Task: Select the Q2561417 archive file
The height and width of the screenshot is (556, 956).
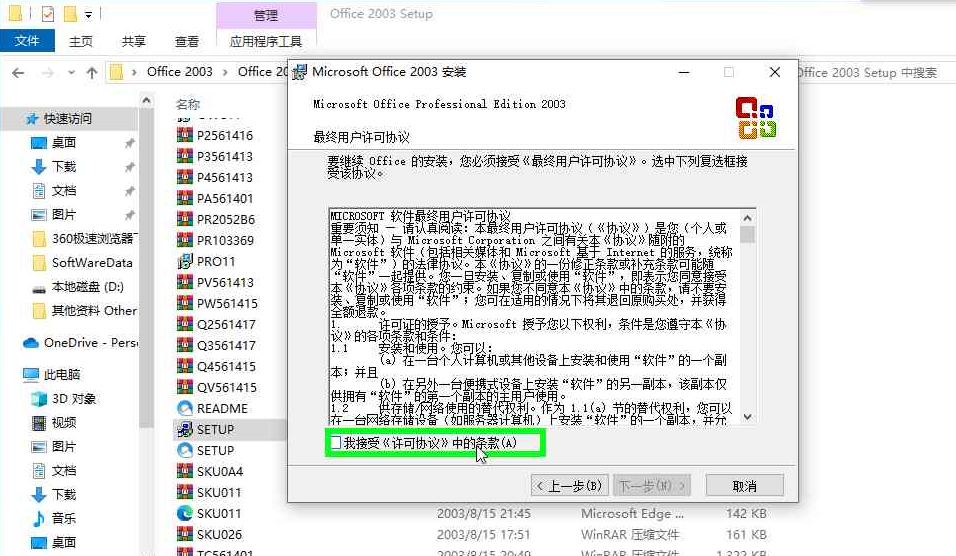Action: (226, 324)
